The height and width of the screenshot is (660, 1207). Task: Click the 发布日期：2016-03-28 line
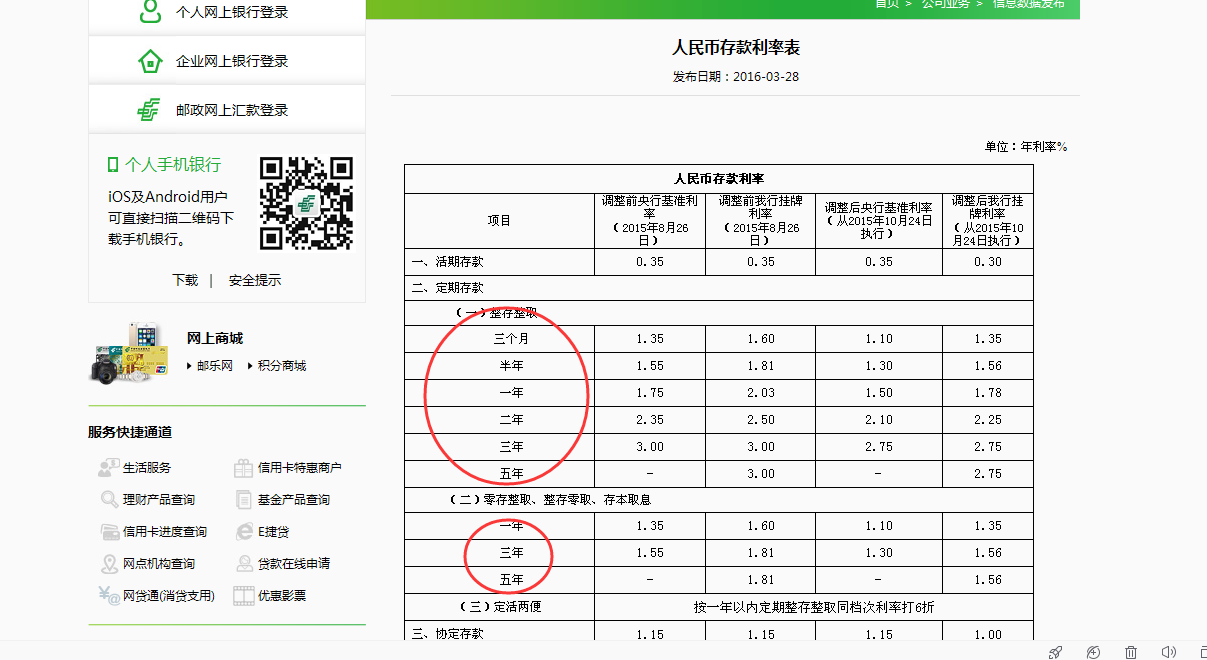pos(736,77)
